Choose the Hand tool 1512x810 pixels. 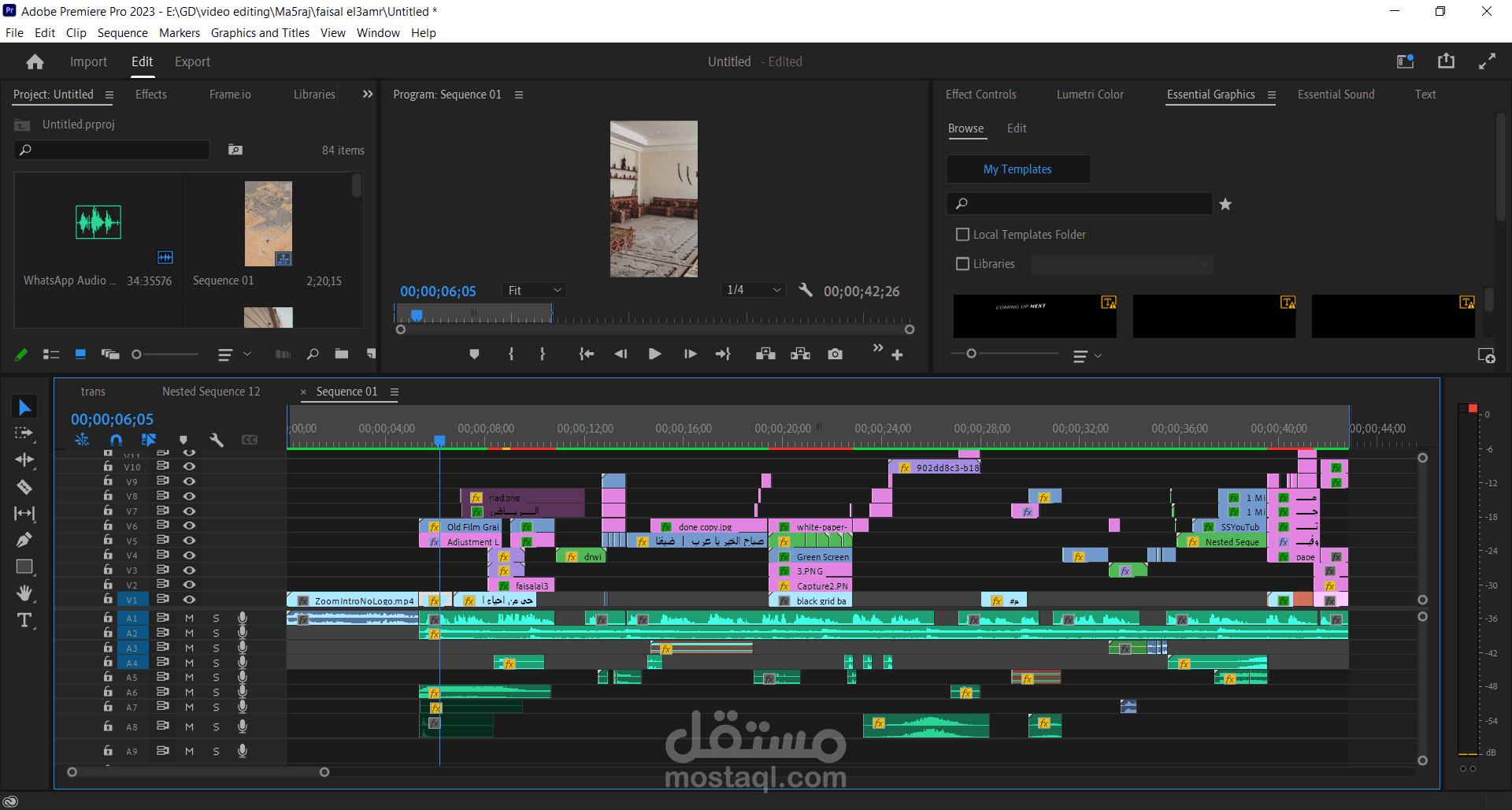click(24, 593)
